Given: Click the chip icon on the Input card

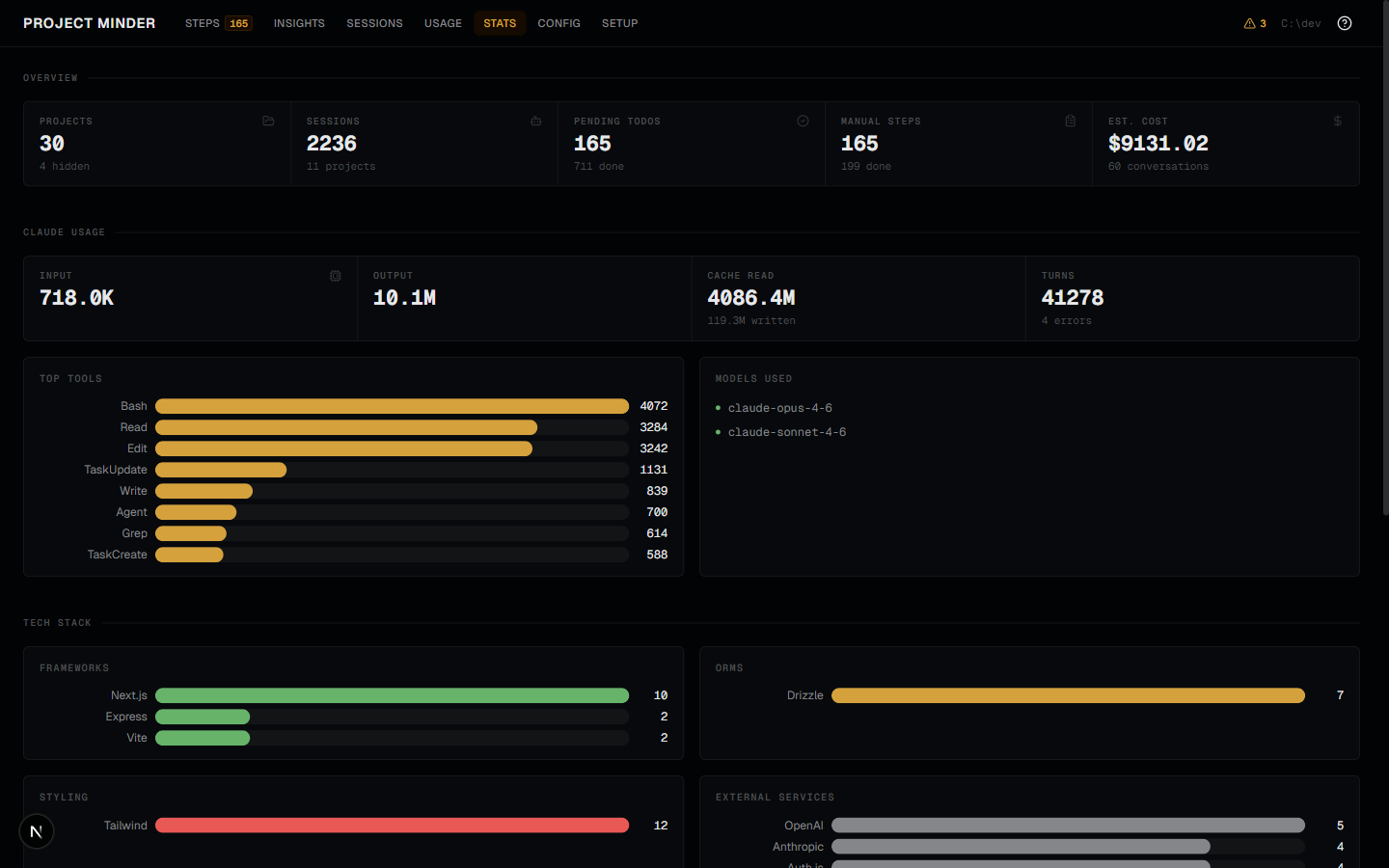Looking at the screenshot, I should coord(335,275).
